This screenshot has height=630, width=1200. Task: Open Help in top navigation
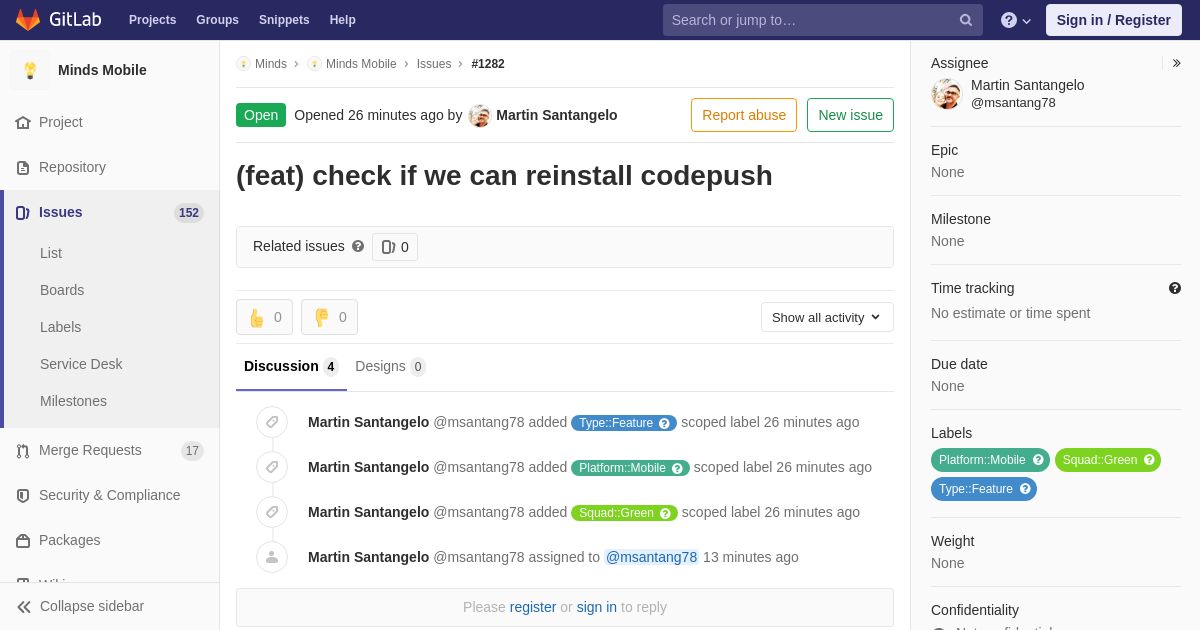point(343,20)
